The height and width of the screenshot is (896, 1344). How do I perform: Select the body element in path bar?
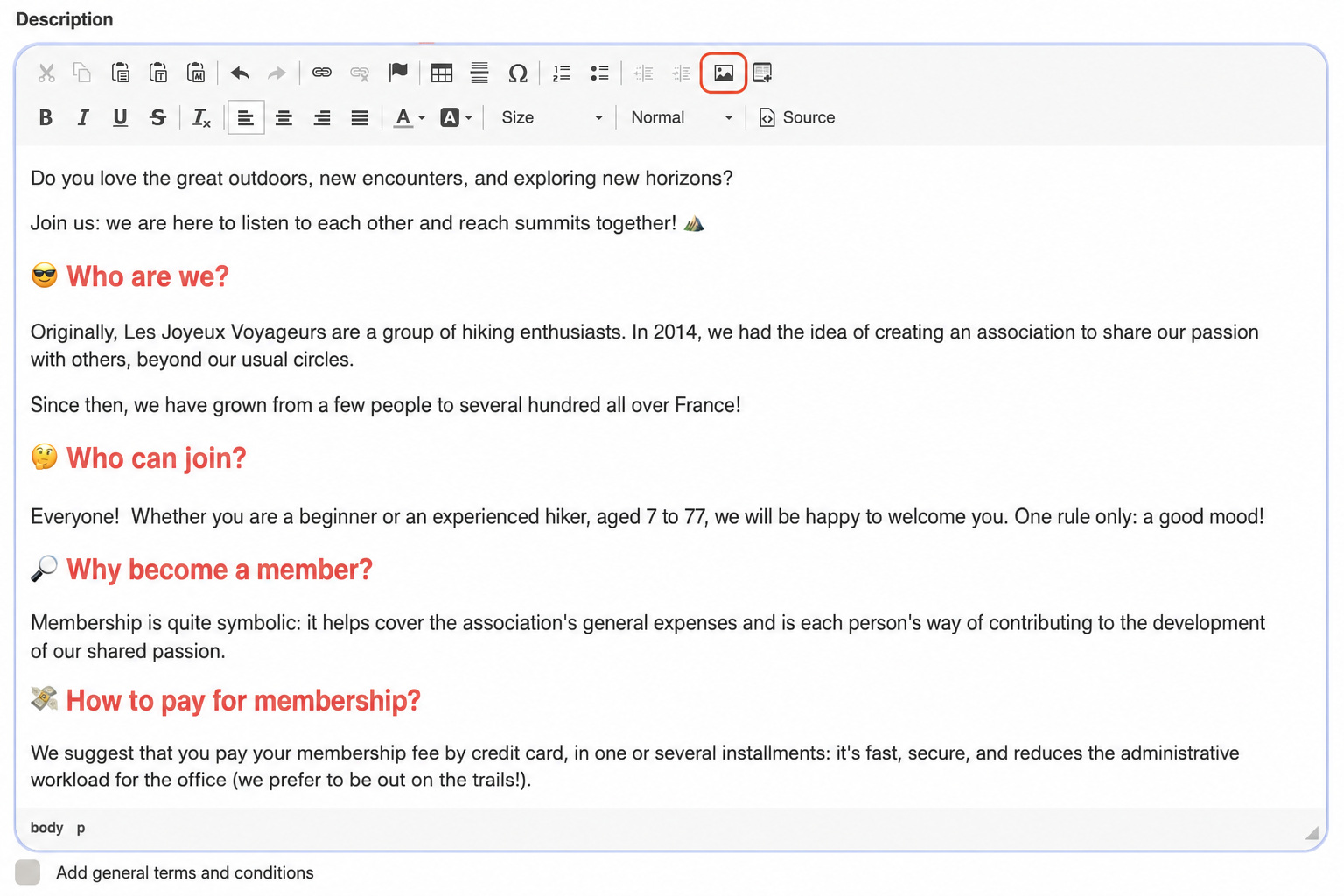(x=47, y=828)
